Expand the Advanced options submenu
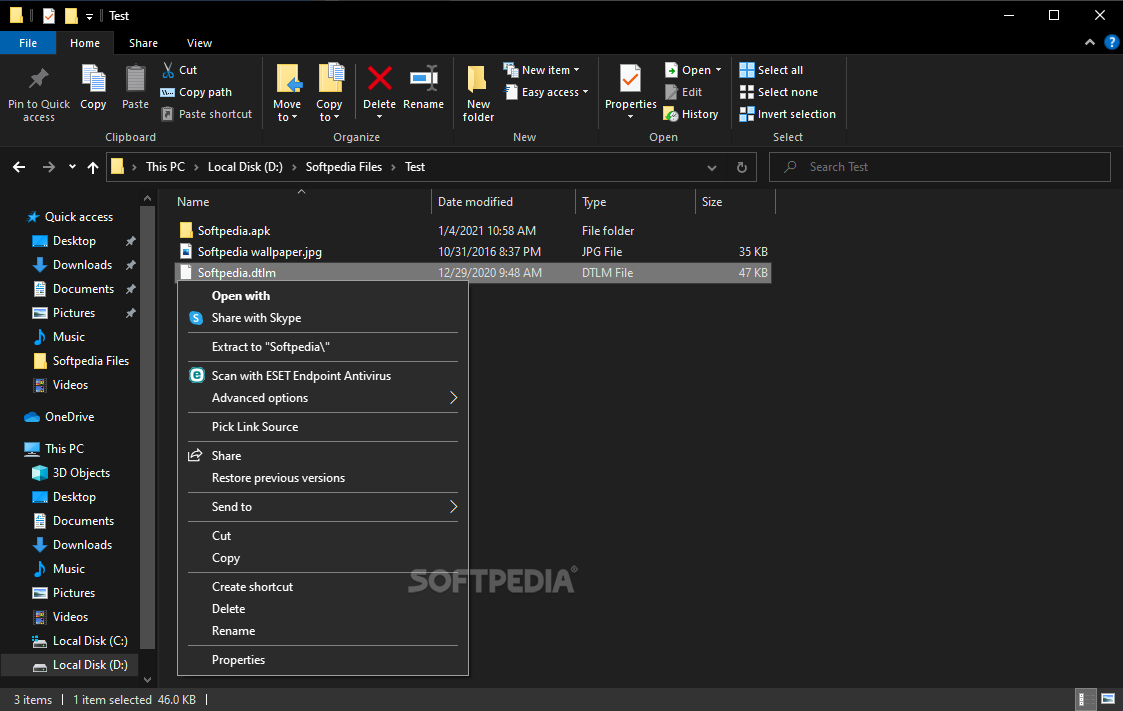 453,397
